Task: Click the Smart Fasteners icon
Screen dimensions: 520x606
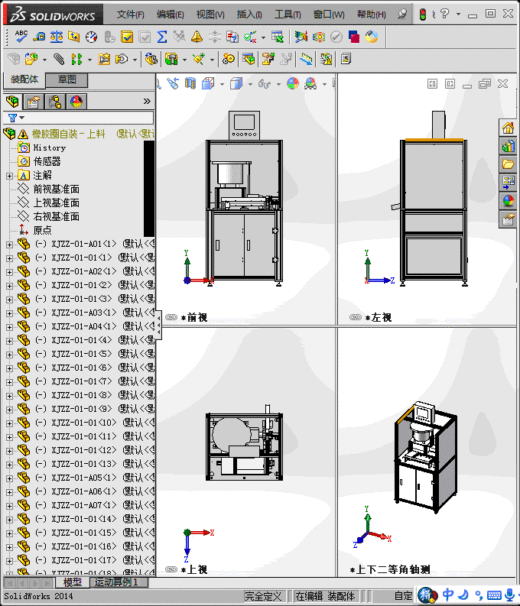Action: pyautogui.click(x=104, y=59)
